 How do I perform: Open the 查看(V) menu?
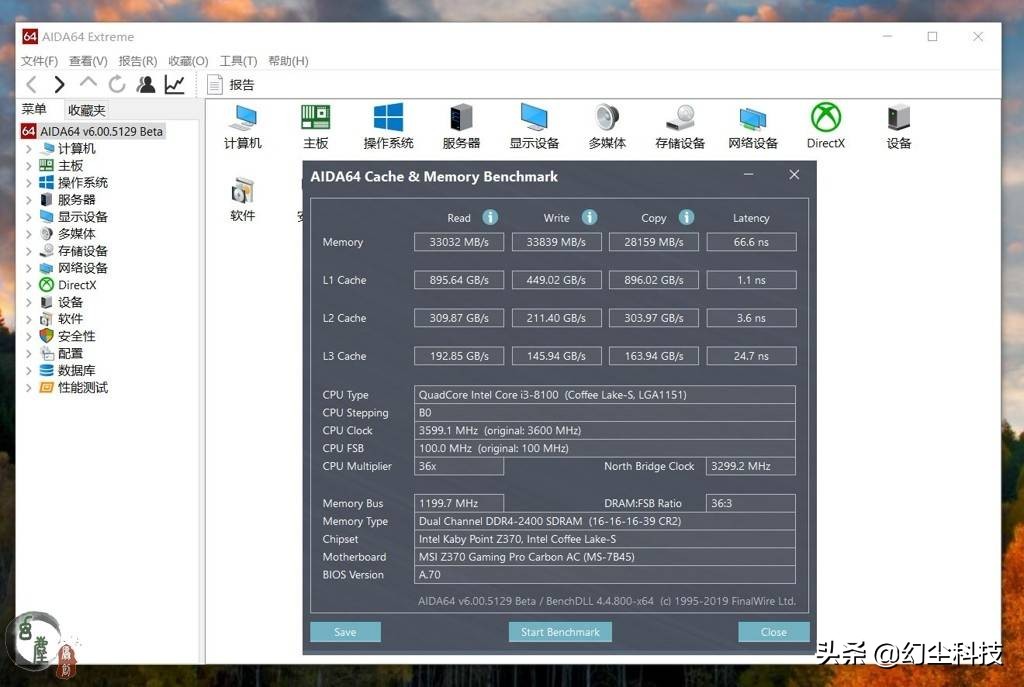[x=88, y=61]
